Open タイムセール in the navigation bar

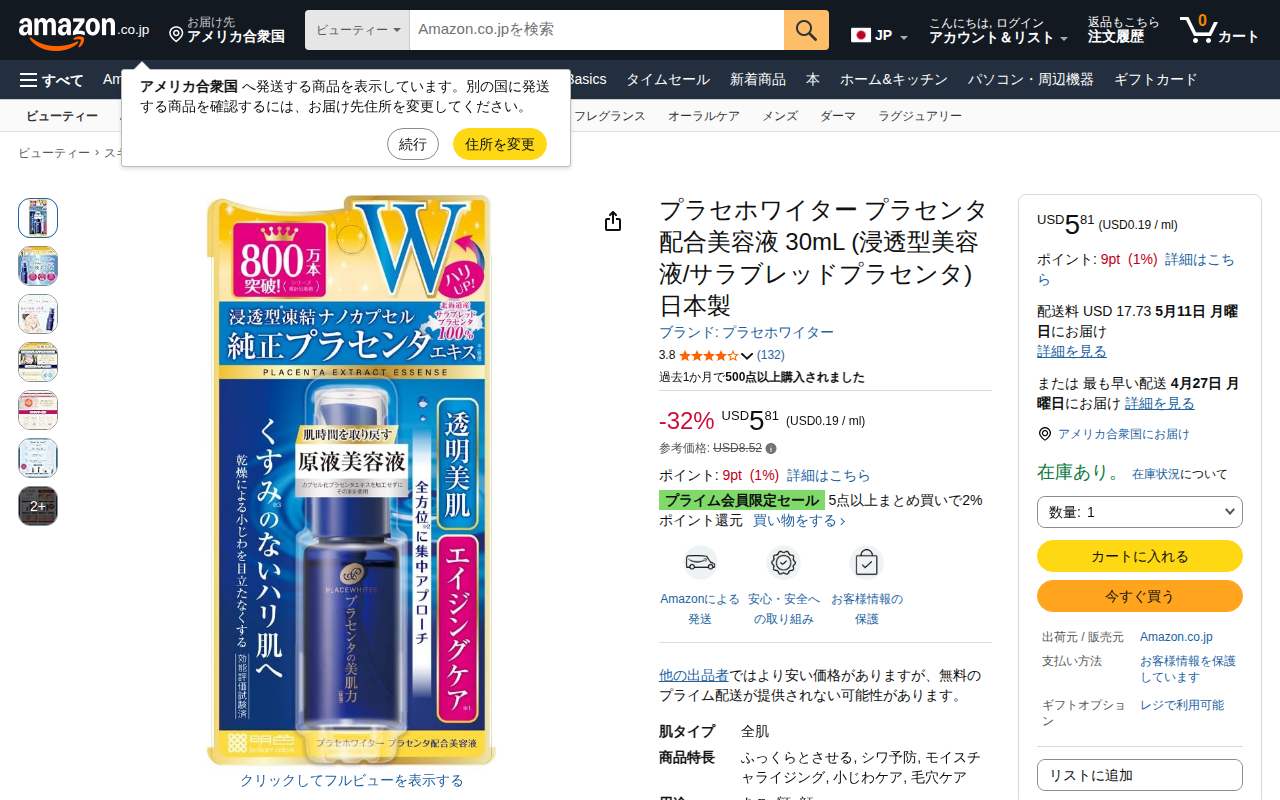pyautogui.click(x=668, y=80)
